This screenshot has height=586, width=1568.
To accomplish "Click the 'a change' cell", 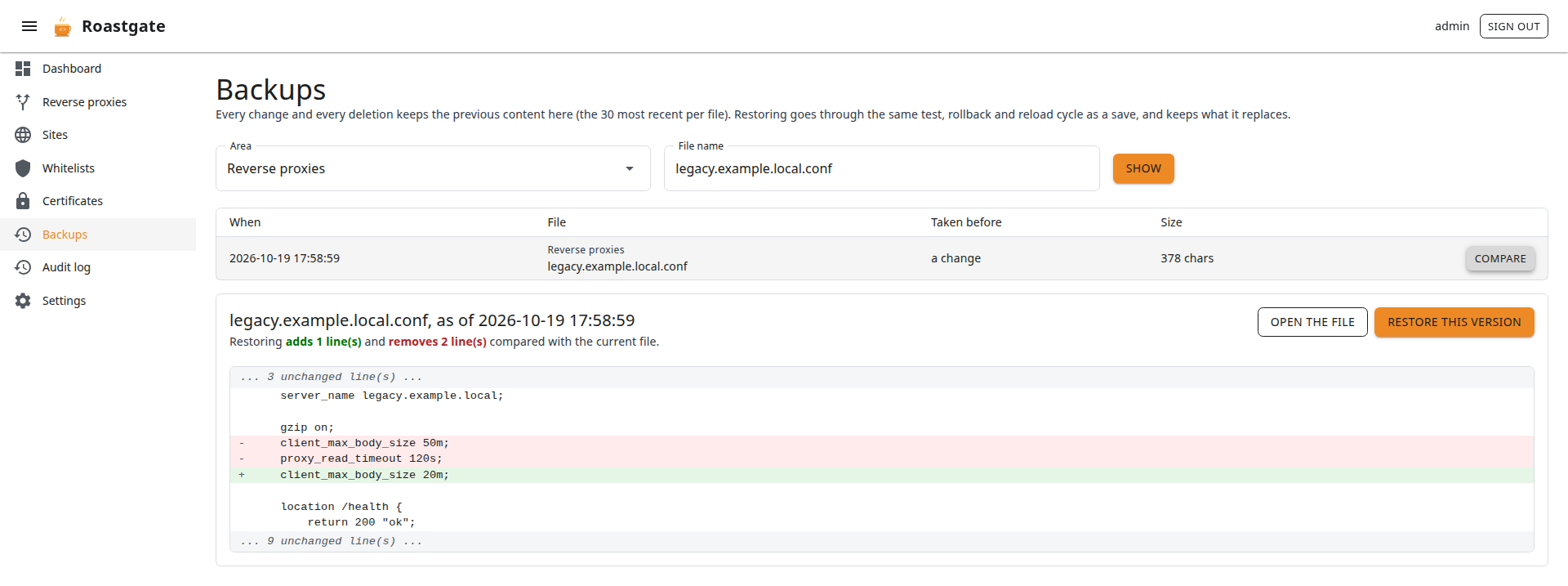I will [x=955, y=258].
